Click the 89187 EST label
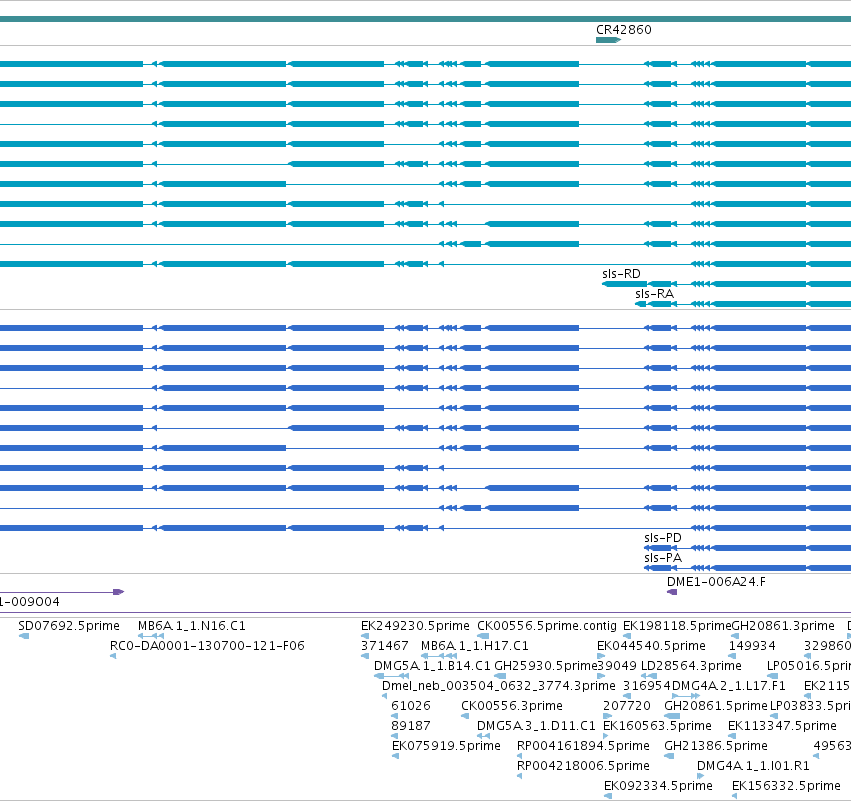This screenshot has height=801, width=851. click(x=411, y=727)
